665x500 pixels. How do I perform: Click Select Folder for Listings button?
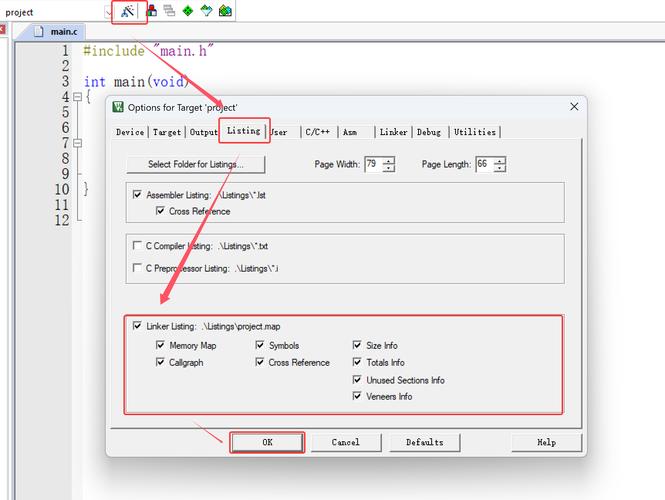point(196,165)
